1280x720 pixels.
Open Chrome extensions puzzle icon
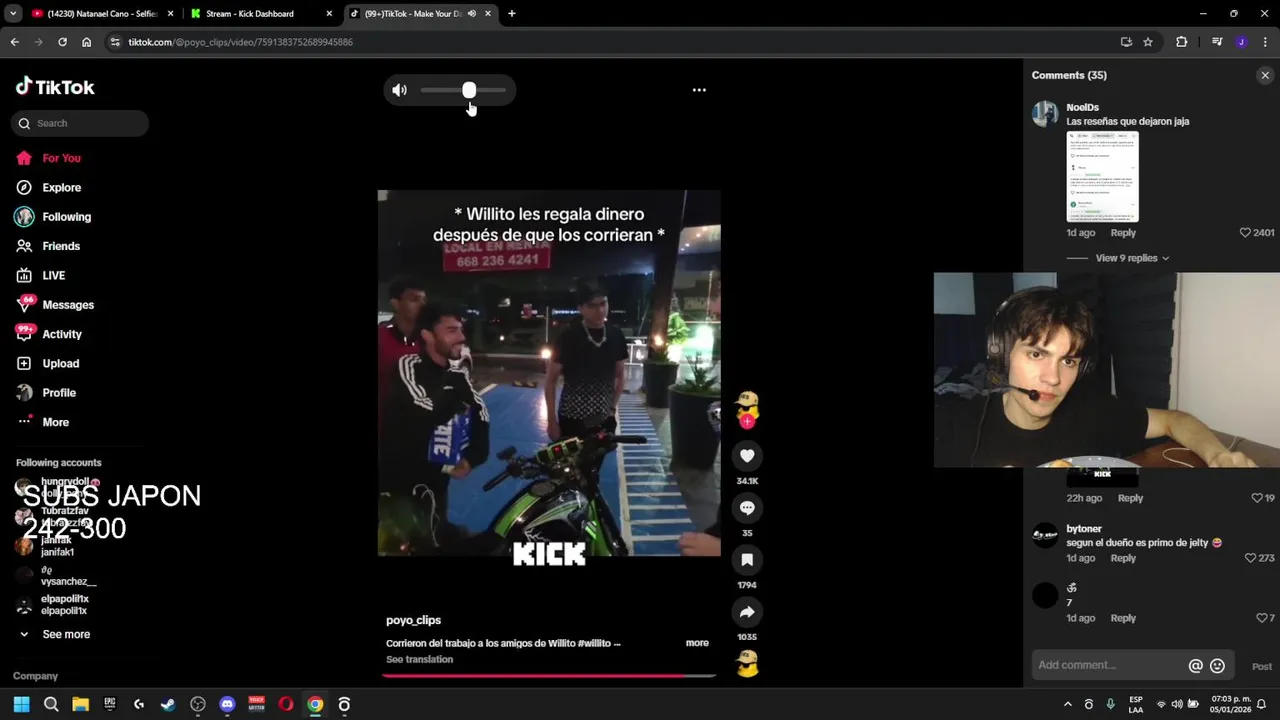(1182, 42)
